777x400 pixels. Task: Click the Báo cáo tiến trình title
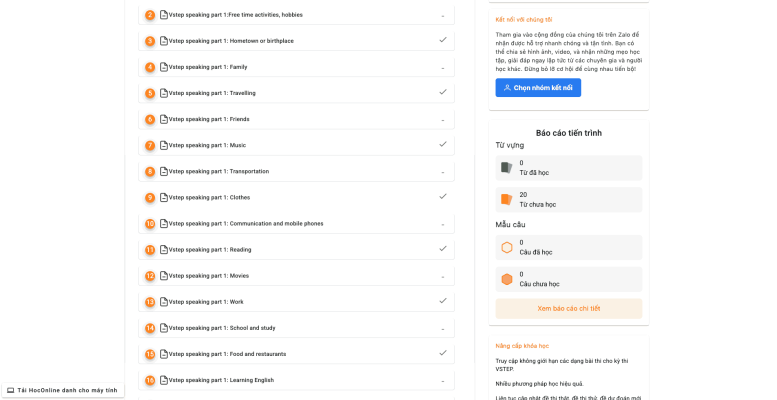pos(569,133)
